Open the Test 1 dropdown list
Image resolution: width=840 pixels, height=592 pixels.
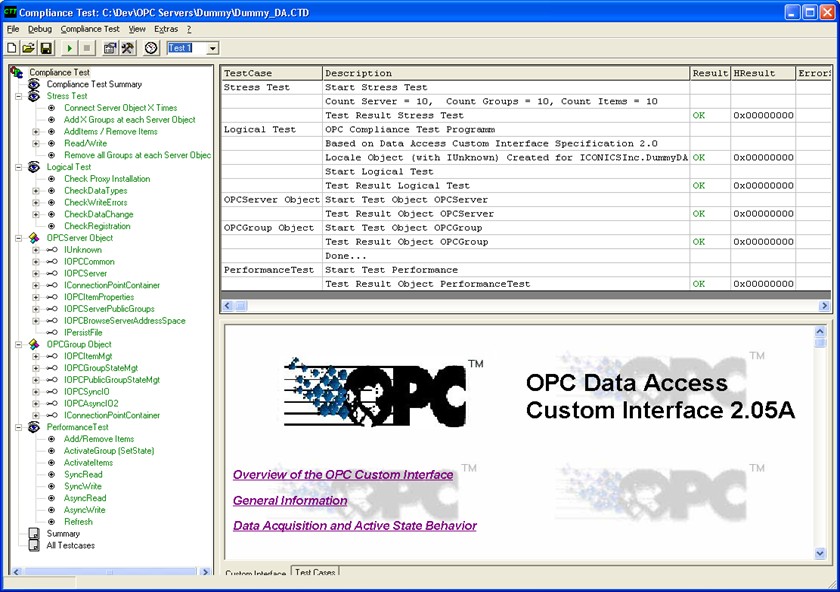coord(213,48)
